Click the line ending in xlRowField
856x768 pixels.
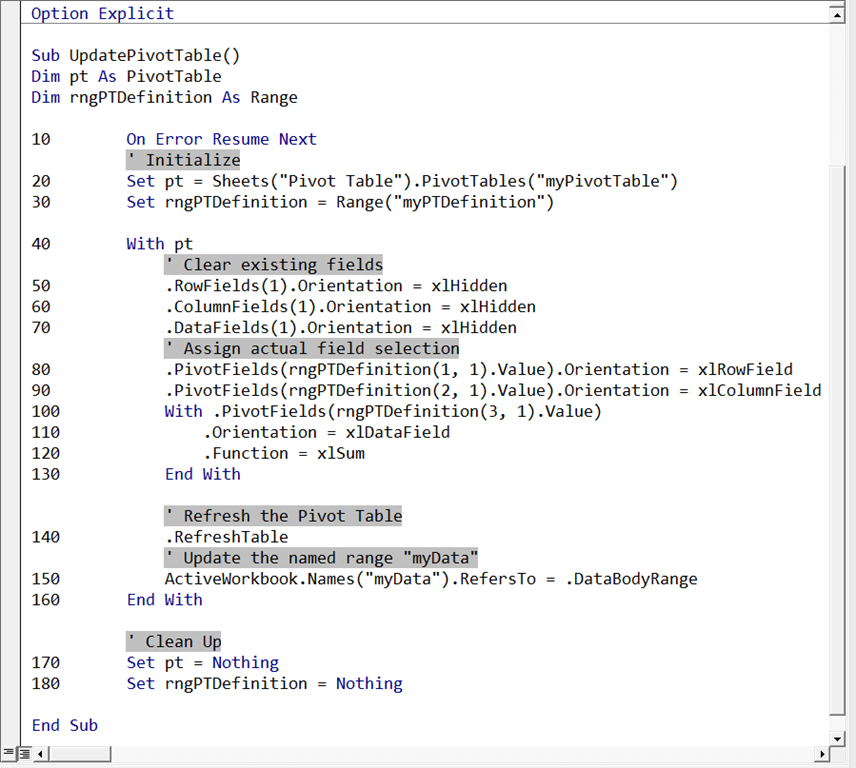point(479,370)
